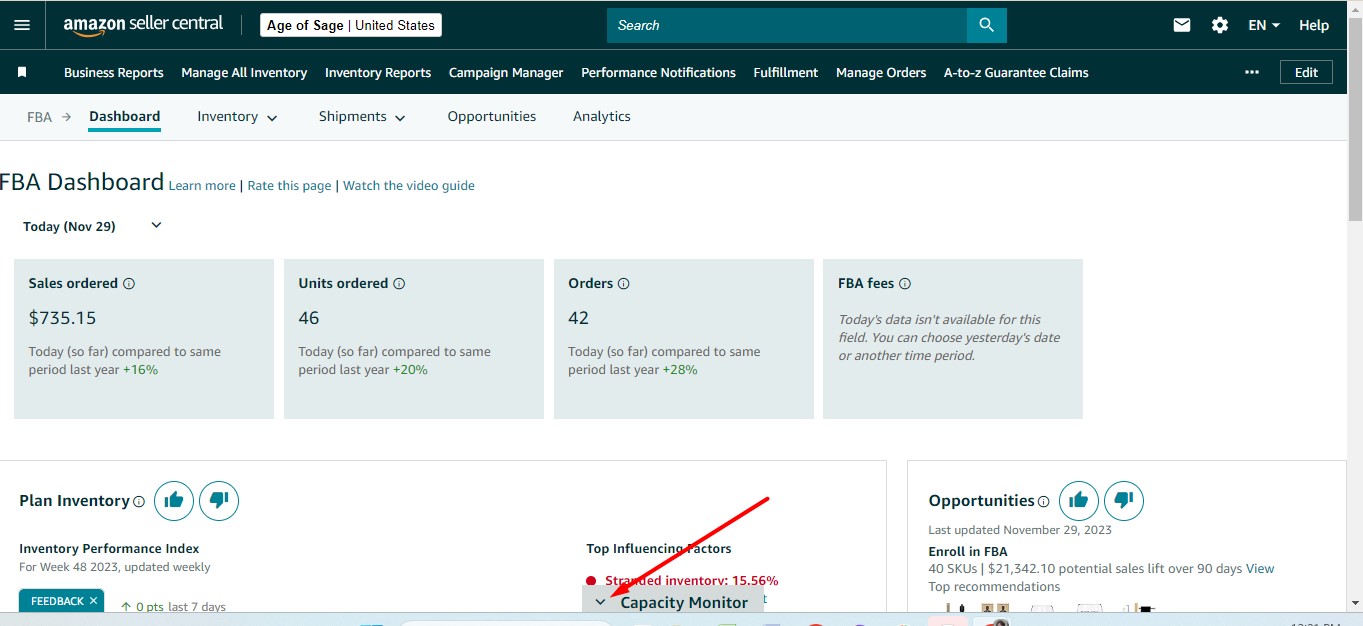1363x626 pixels.
Task: Open Inventory Reports
Action: [x=378, y=72]
